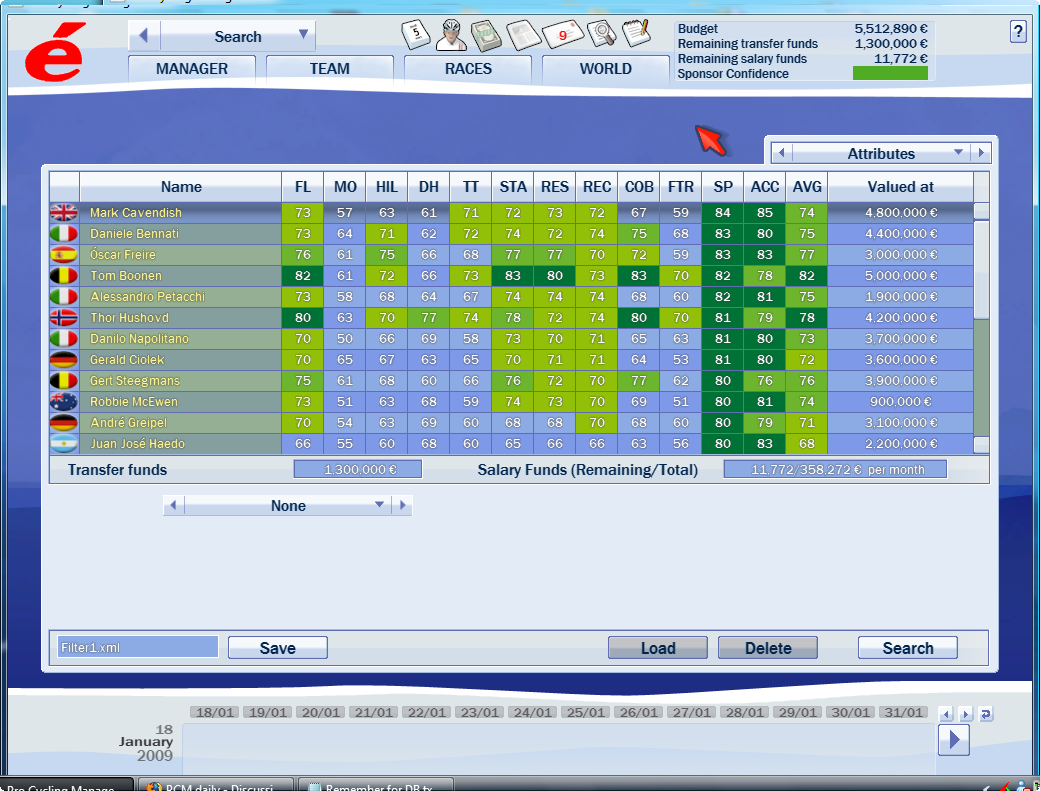The width and height of the screenshot is (1040, 791).
Task: Click the return-to-today calendar arrow icon
Action: 986,714
